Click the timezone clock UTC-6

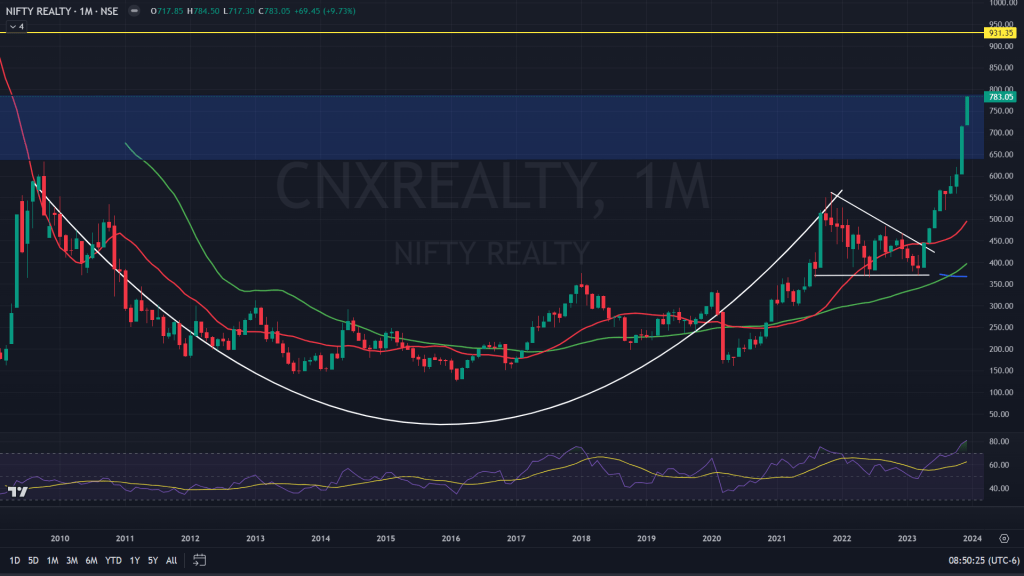tap(964, 560)
